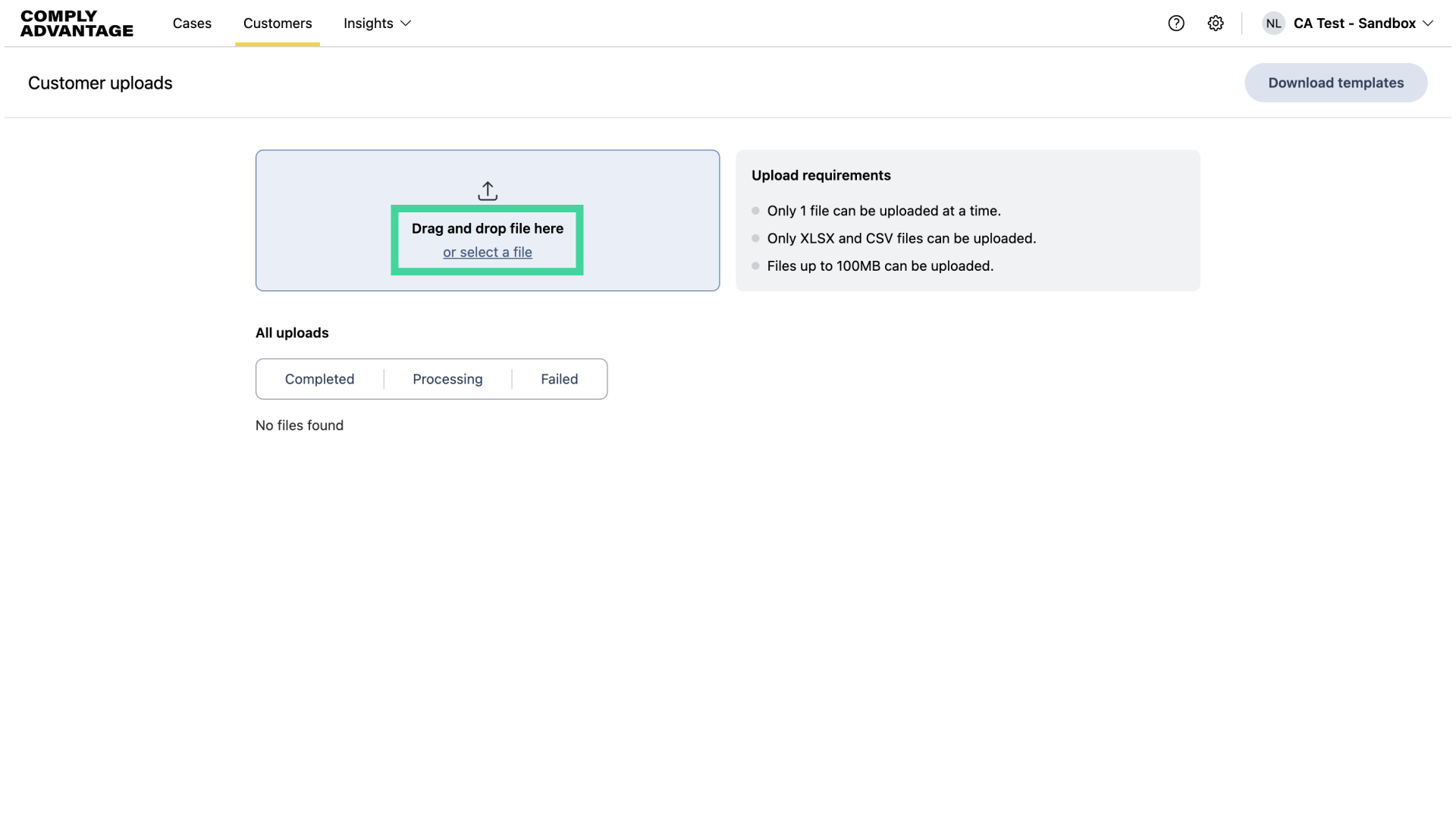Go to the Cases menu item
The width and height of the screenshot is (1456, 819).
click(x=192, y=24)
